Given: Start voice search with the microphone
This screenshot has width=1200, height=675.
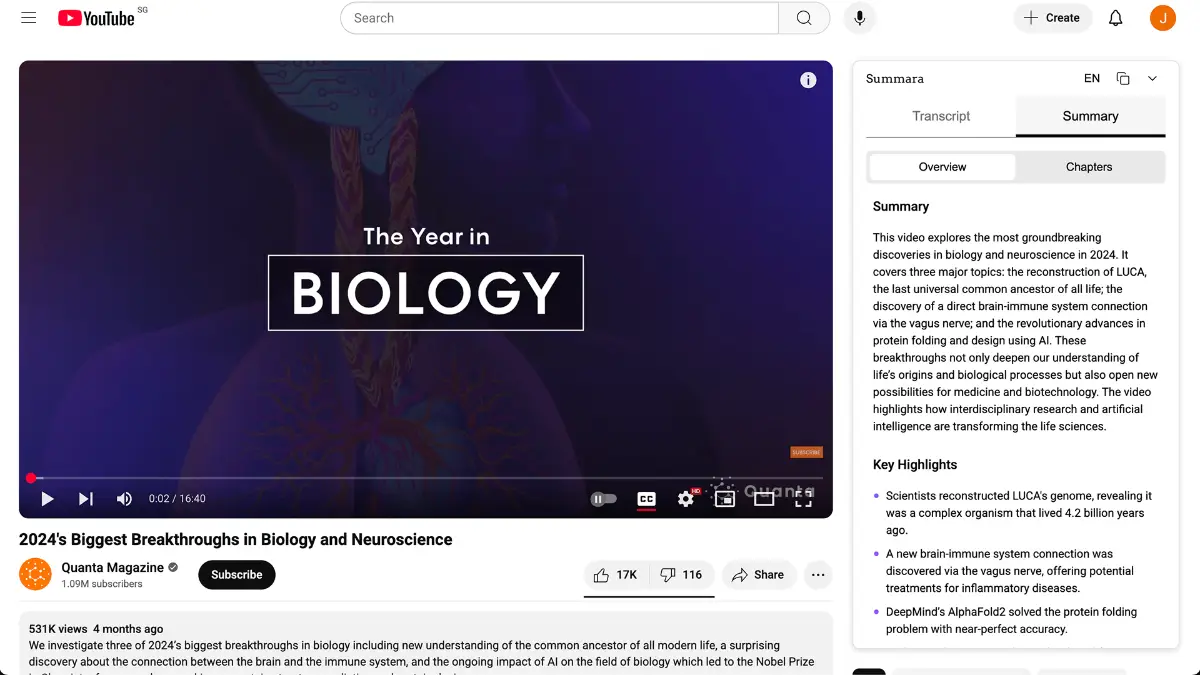Looking at the screenshot, I should click(x=859, y=18).
